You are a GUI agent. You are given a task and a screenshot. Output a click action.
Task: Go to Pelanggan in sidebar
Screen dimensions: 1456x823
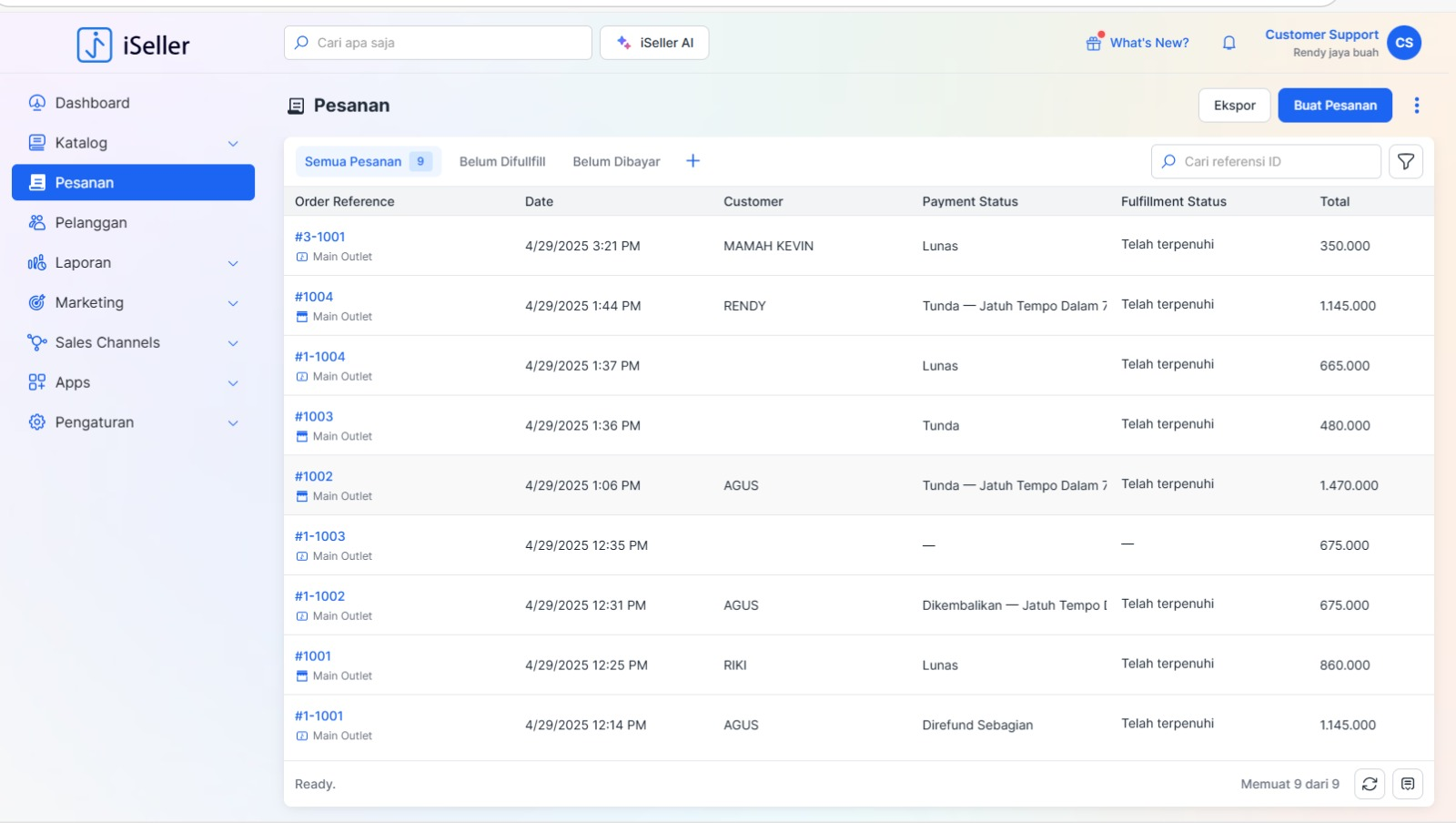point(91,223)
